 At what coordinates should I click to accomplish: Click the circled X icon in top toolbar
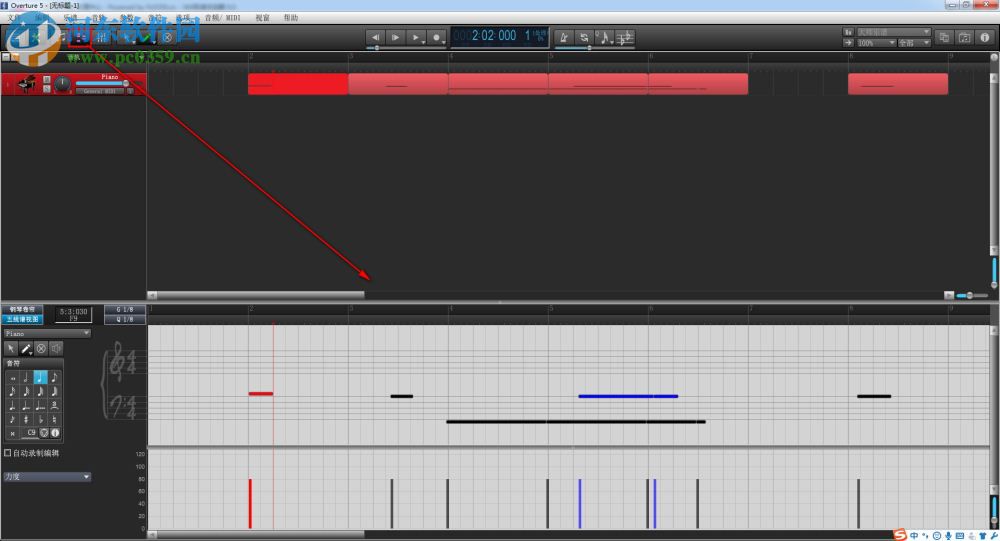click(x=167, y=38)
